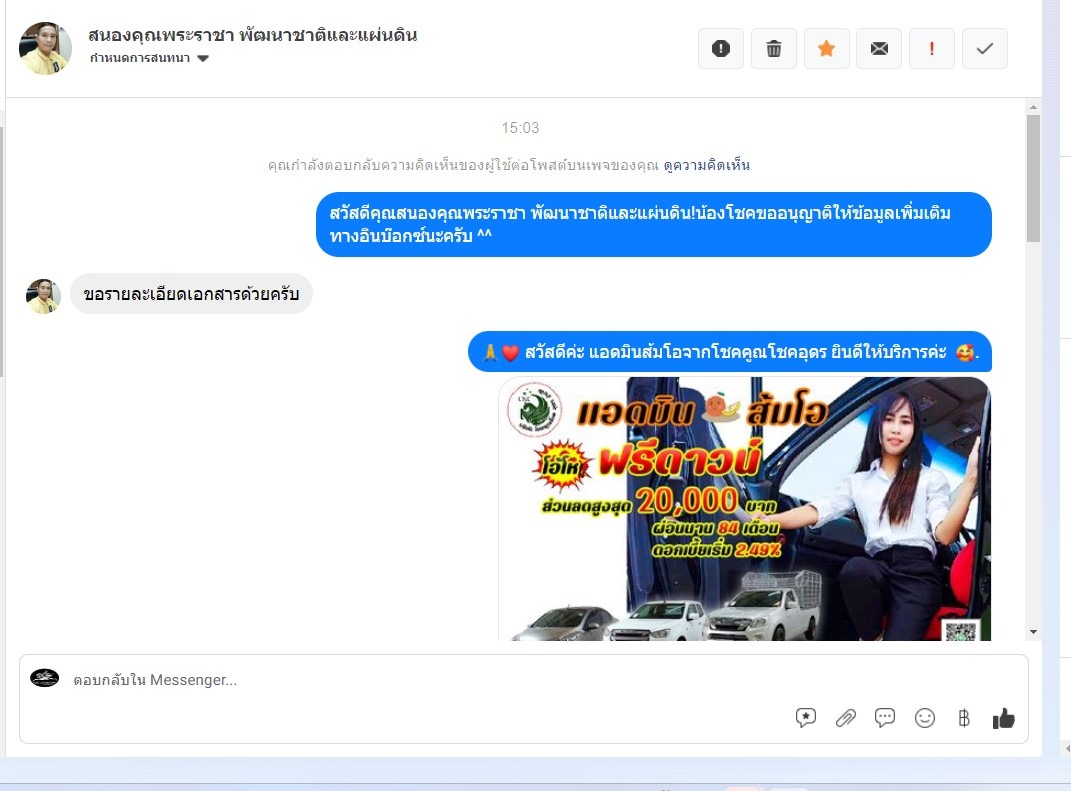Image resolution: width=1071 pixels, height=791 pixels.
Task: Click the ตอบกลับใน Messenger reply field
Action: (x=523, y=699)
